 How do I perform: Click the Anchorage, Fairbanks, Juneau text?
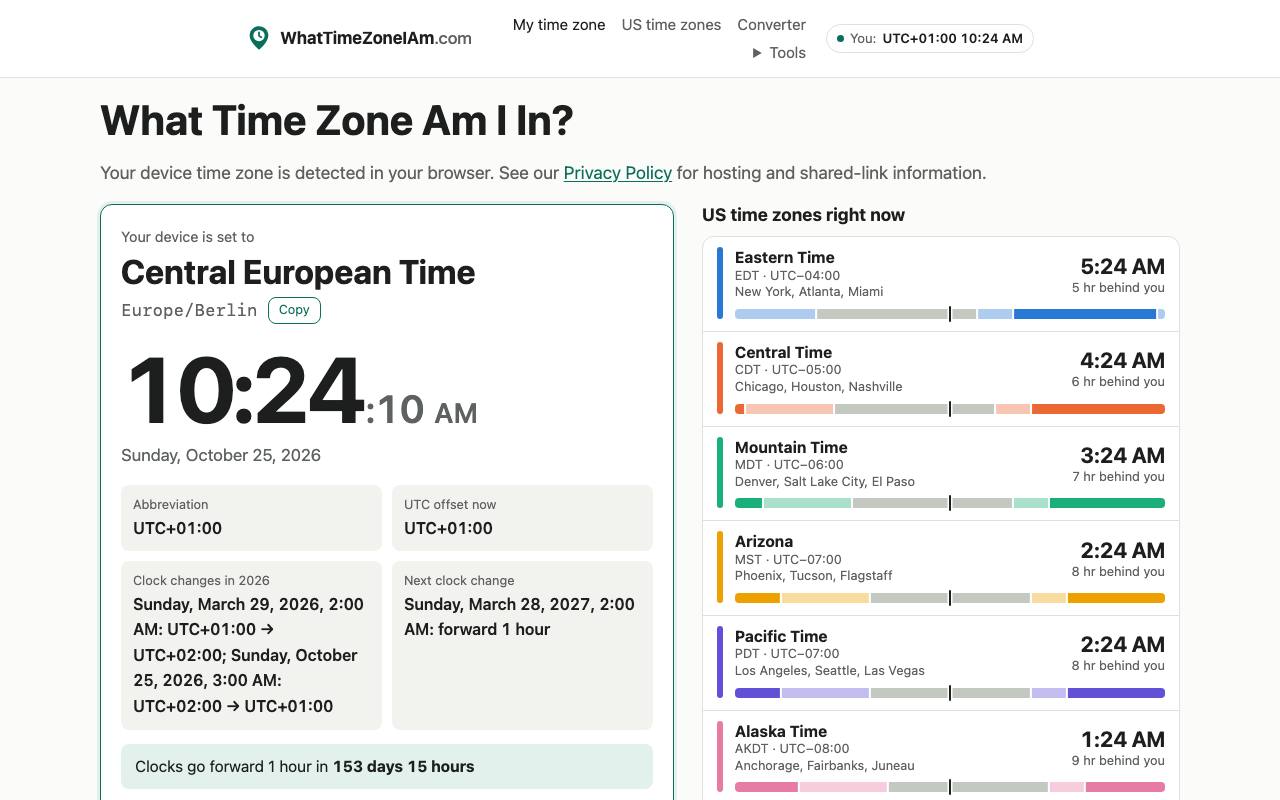click(x=825, y=766)
